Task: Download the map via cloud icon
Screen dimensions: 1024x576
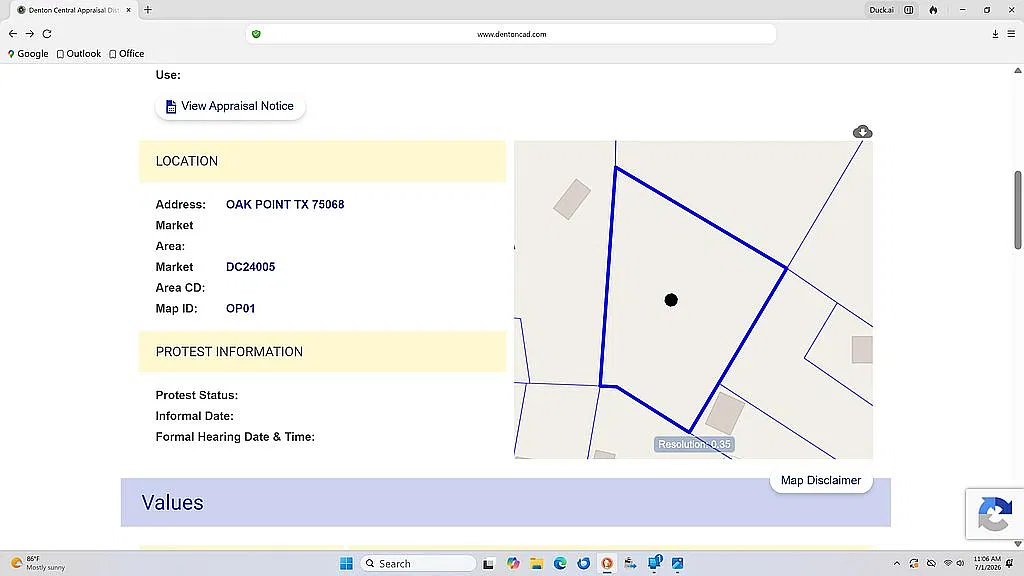Action: [862, 132]
